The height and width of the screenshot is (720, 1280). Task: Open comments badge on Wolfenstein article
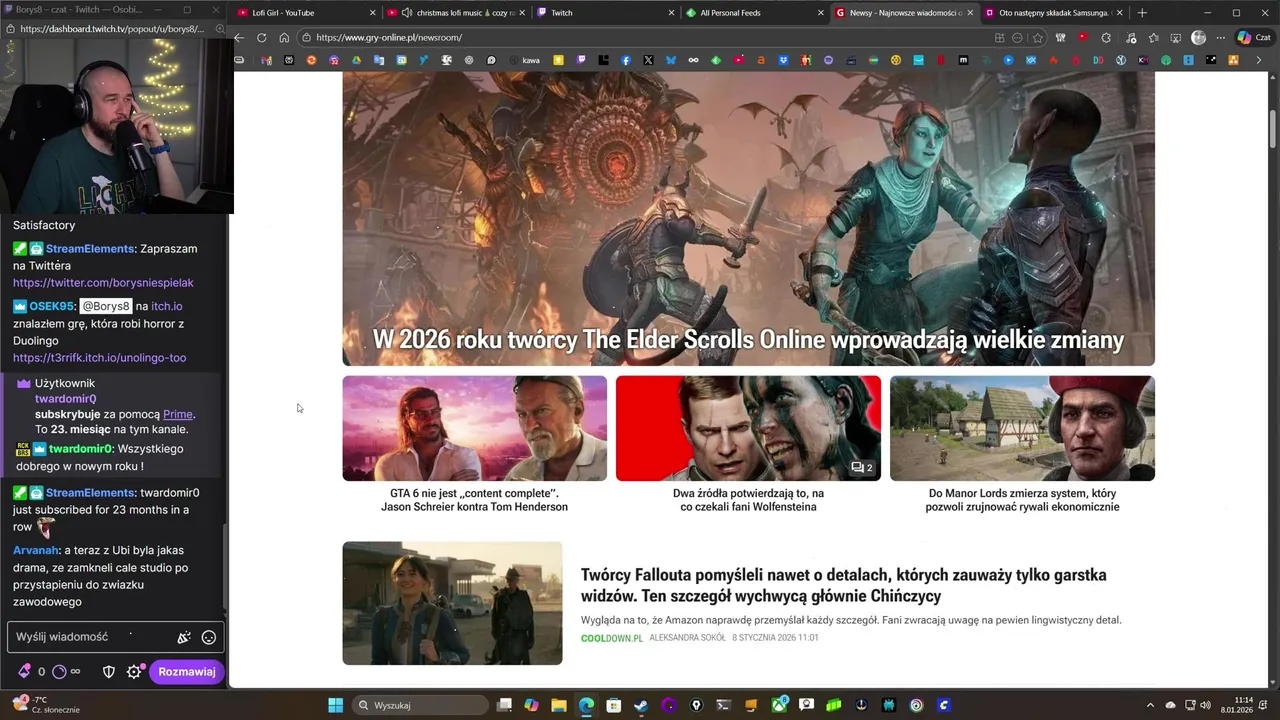pyautogui.click(x=862, y=467)
